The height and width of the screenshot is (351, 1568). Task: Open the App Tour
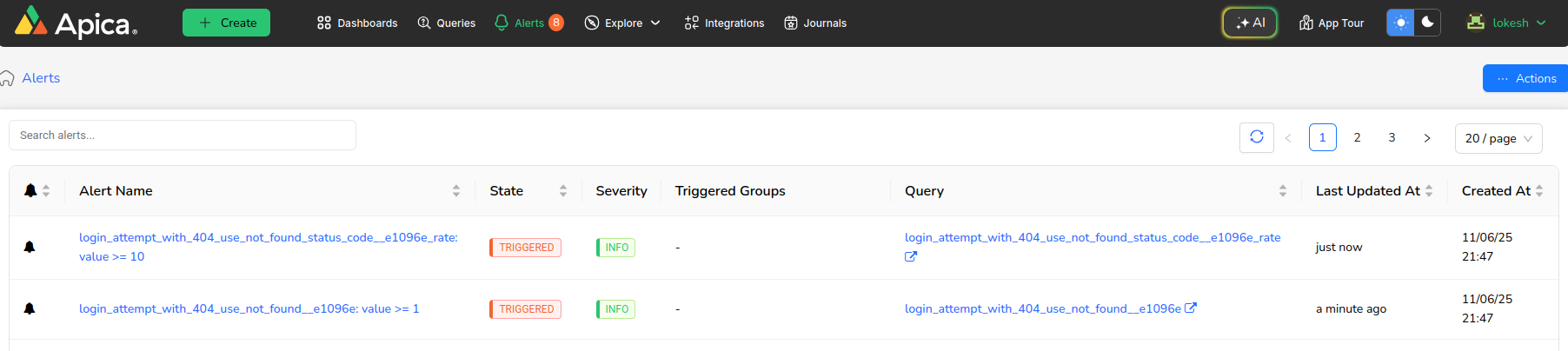pyautogui.click(x=1331, y=23)
